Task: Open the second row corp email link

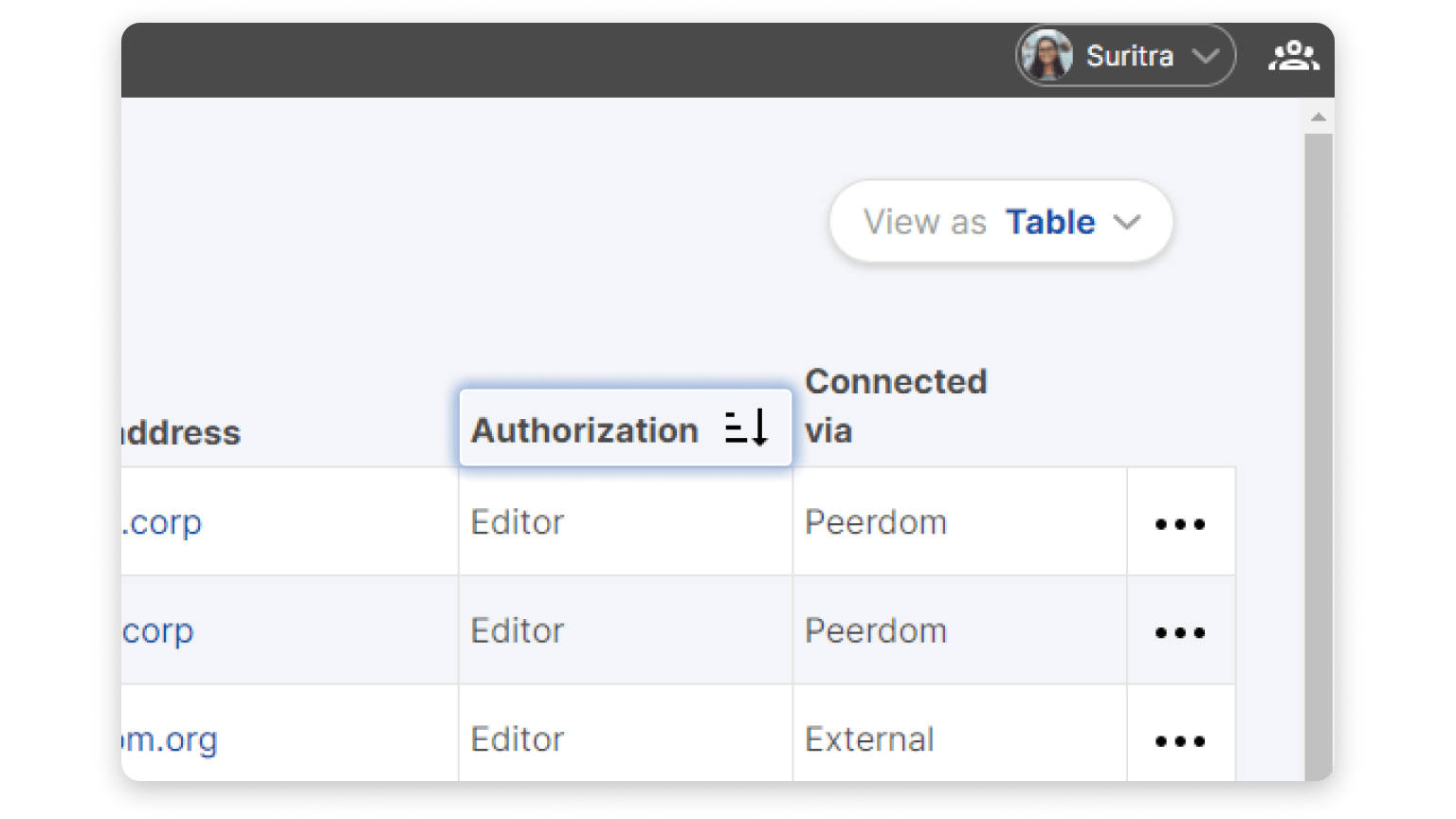Action: coord(158,631)
